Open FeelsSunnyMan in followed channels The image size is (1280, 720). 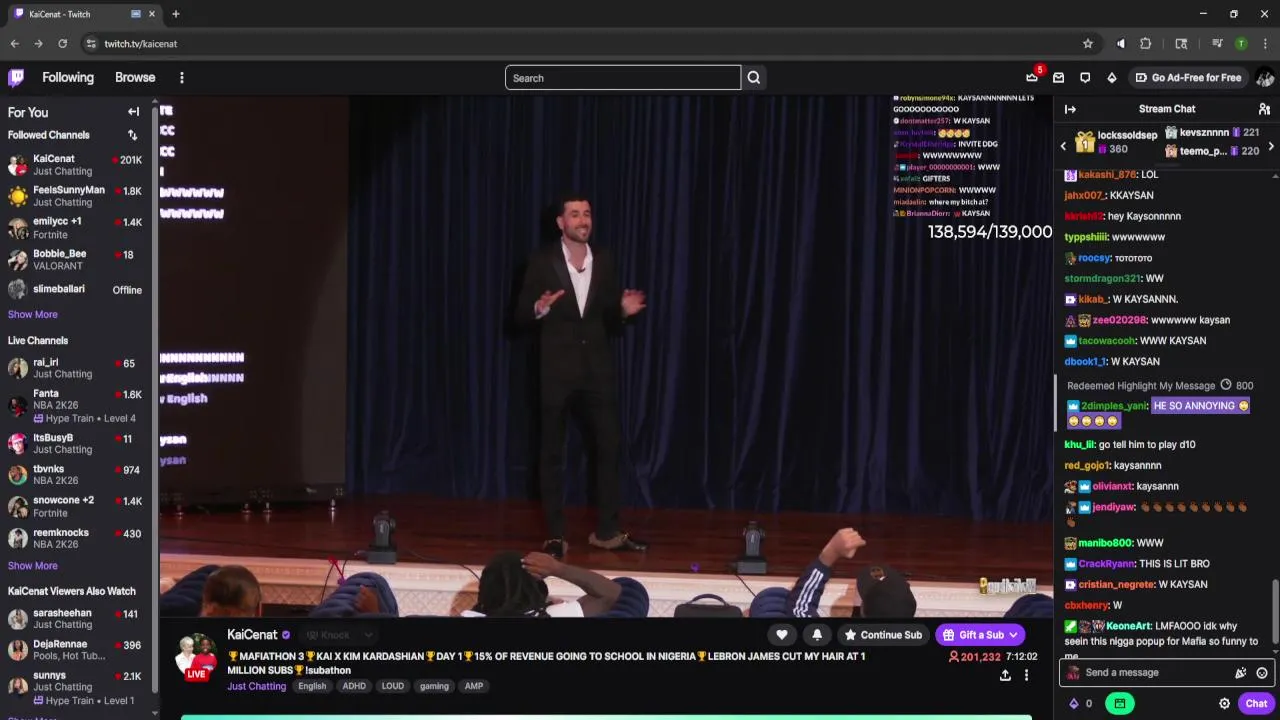click(75, 196)
